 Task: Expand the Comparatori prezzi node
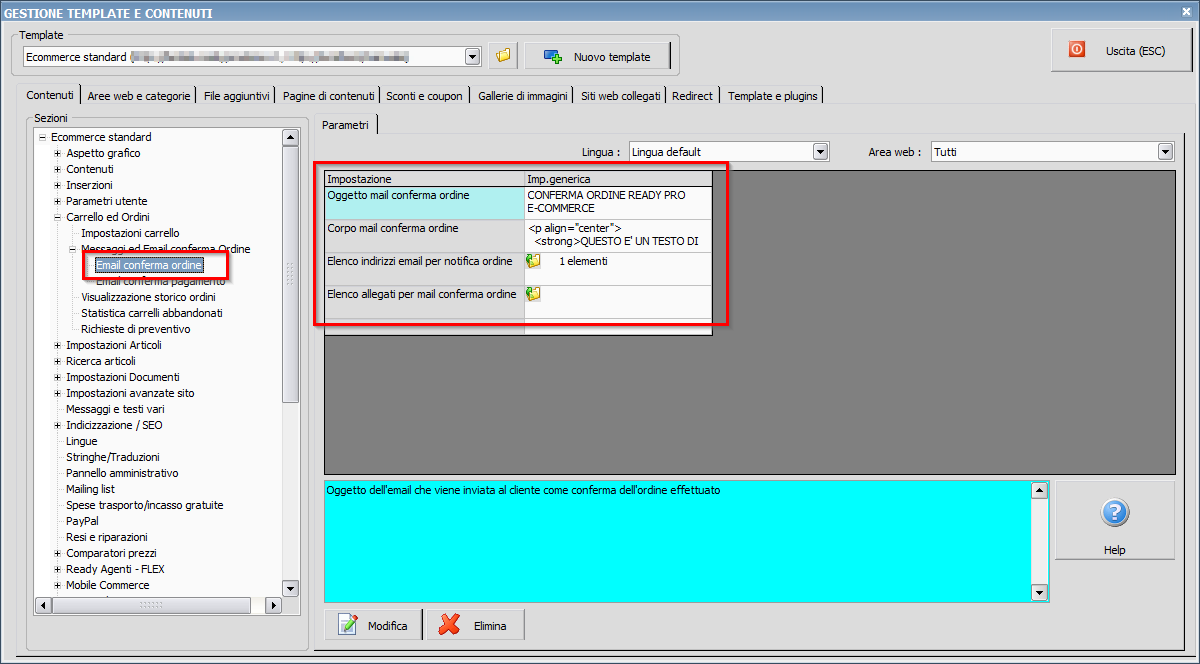click(58, 553)
